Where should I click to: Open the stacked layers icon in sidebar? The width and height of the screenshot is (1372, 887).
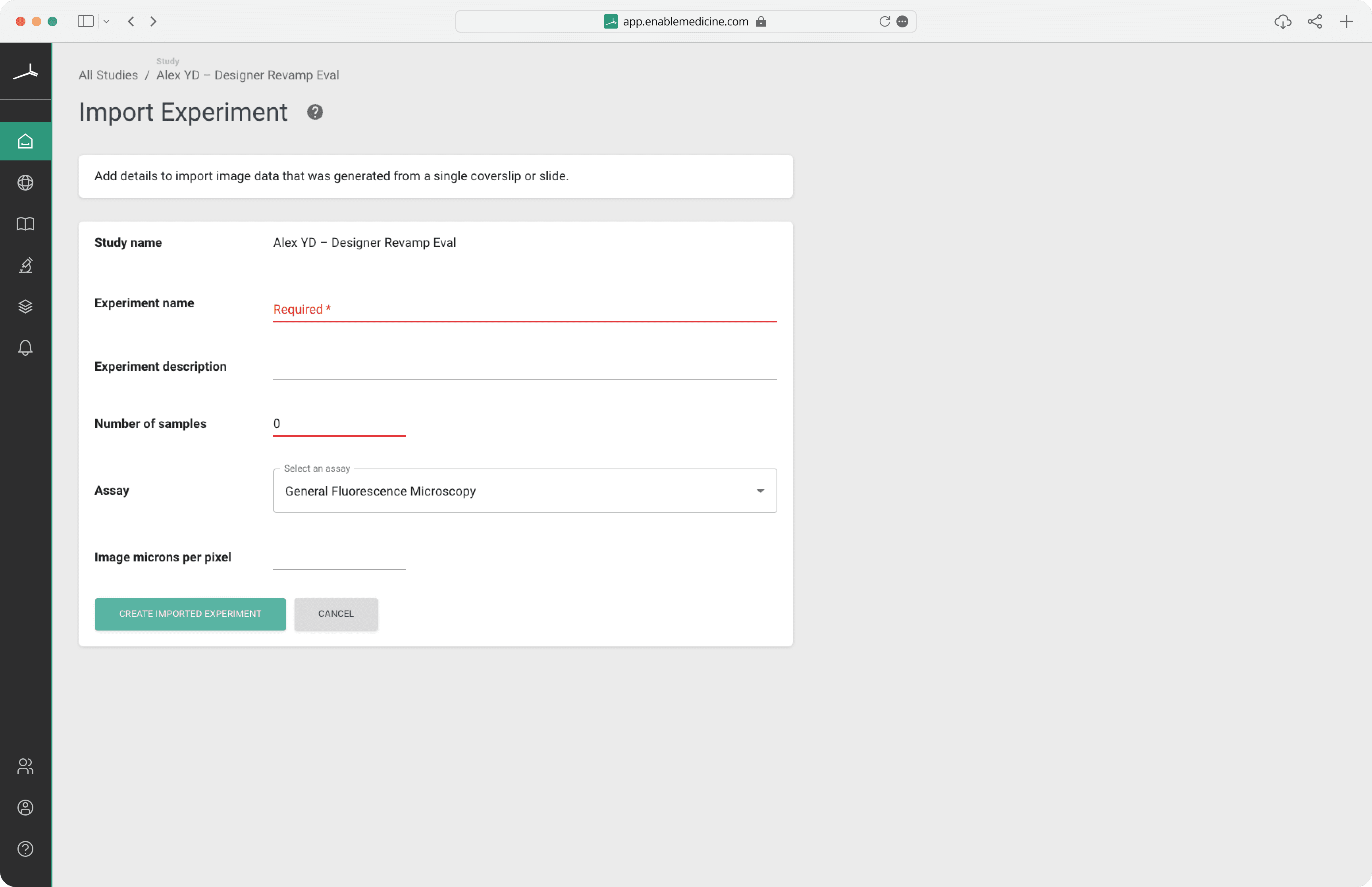(x=25, y=307)
